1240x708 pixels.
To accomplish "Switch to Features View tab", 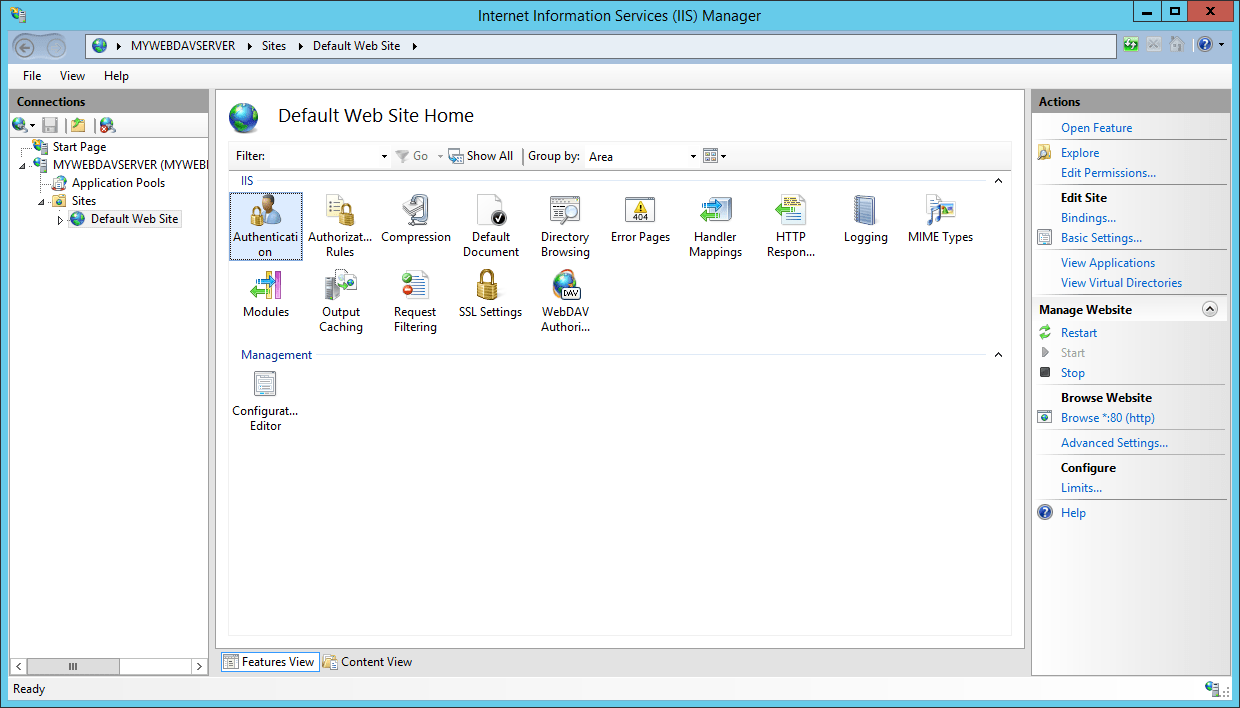I will [269, 662].
